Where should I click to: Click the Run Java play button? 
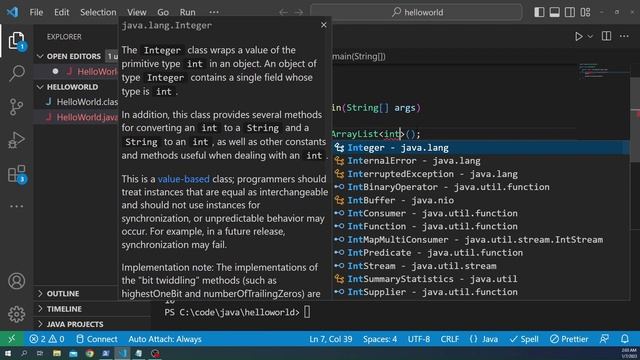[578, 36]
